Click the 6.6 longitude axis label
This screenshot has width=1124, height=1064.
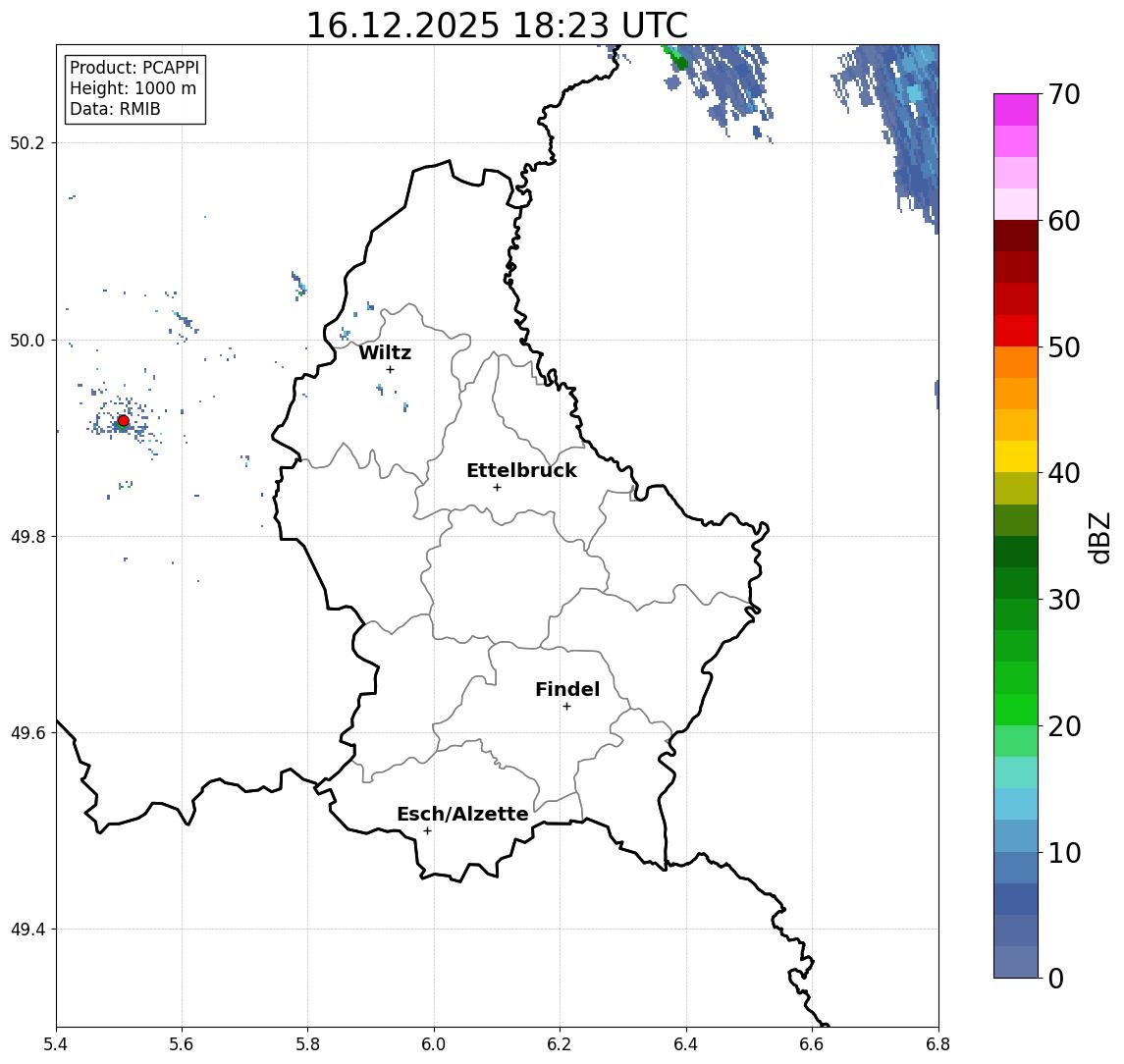click(x=812, y=1044)
